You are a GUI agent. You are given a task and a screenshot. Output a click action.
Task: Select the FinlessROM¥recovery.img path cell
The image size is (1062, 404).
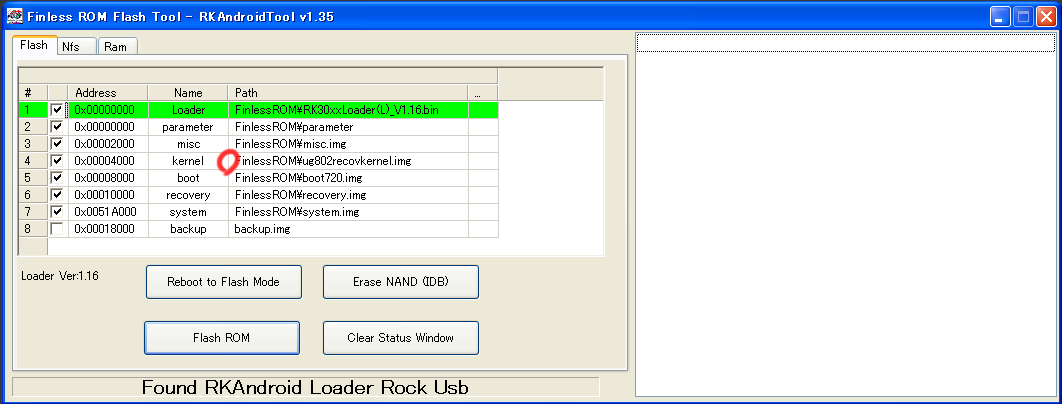click(348, 195)
